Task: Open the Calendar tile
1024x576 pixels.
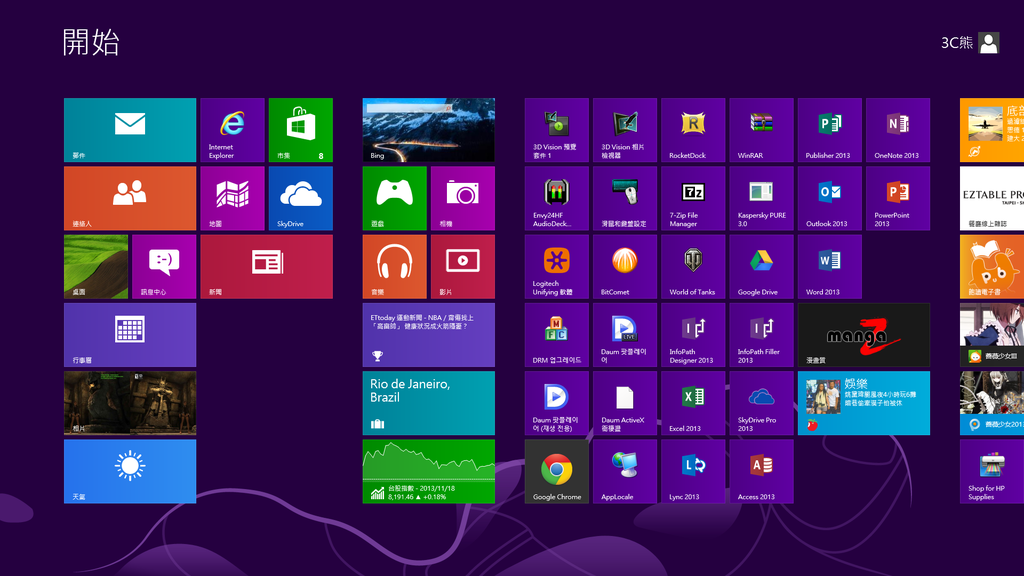Action: (130, 335)
